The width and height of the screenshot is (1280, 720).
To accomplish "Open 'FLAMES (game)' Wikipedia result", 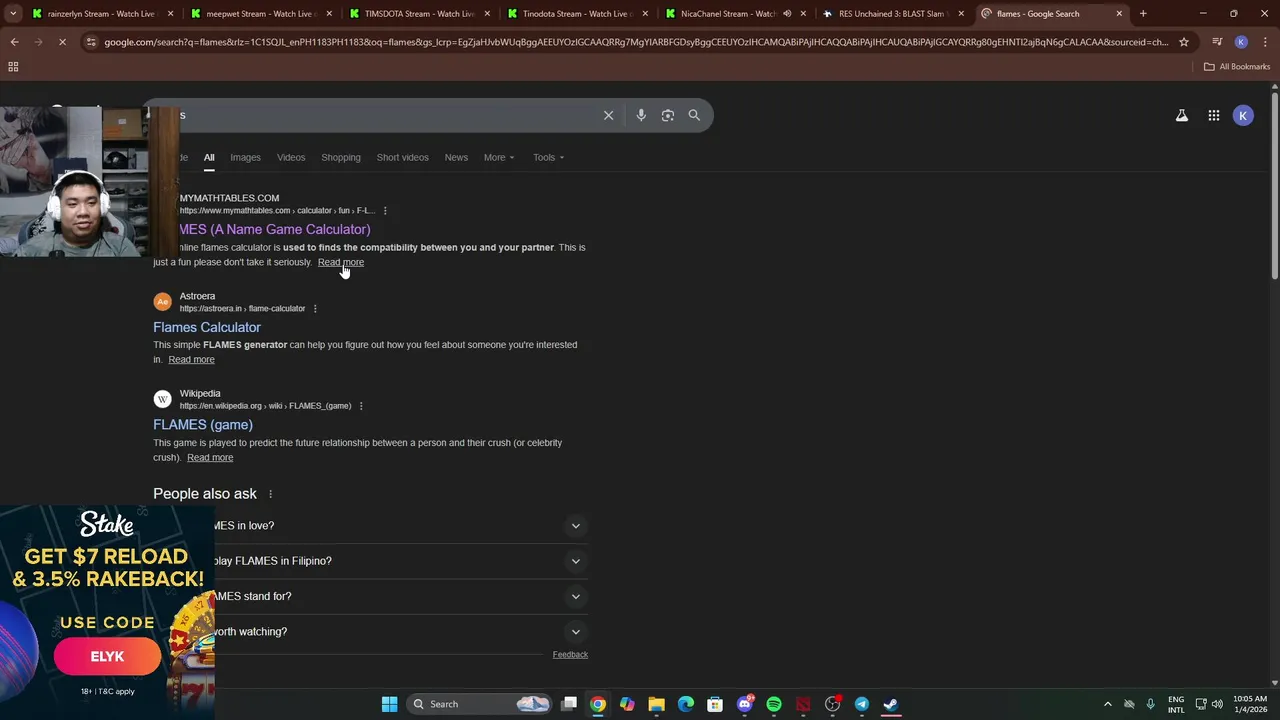I will point(203,425).
